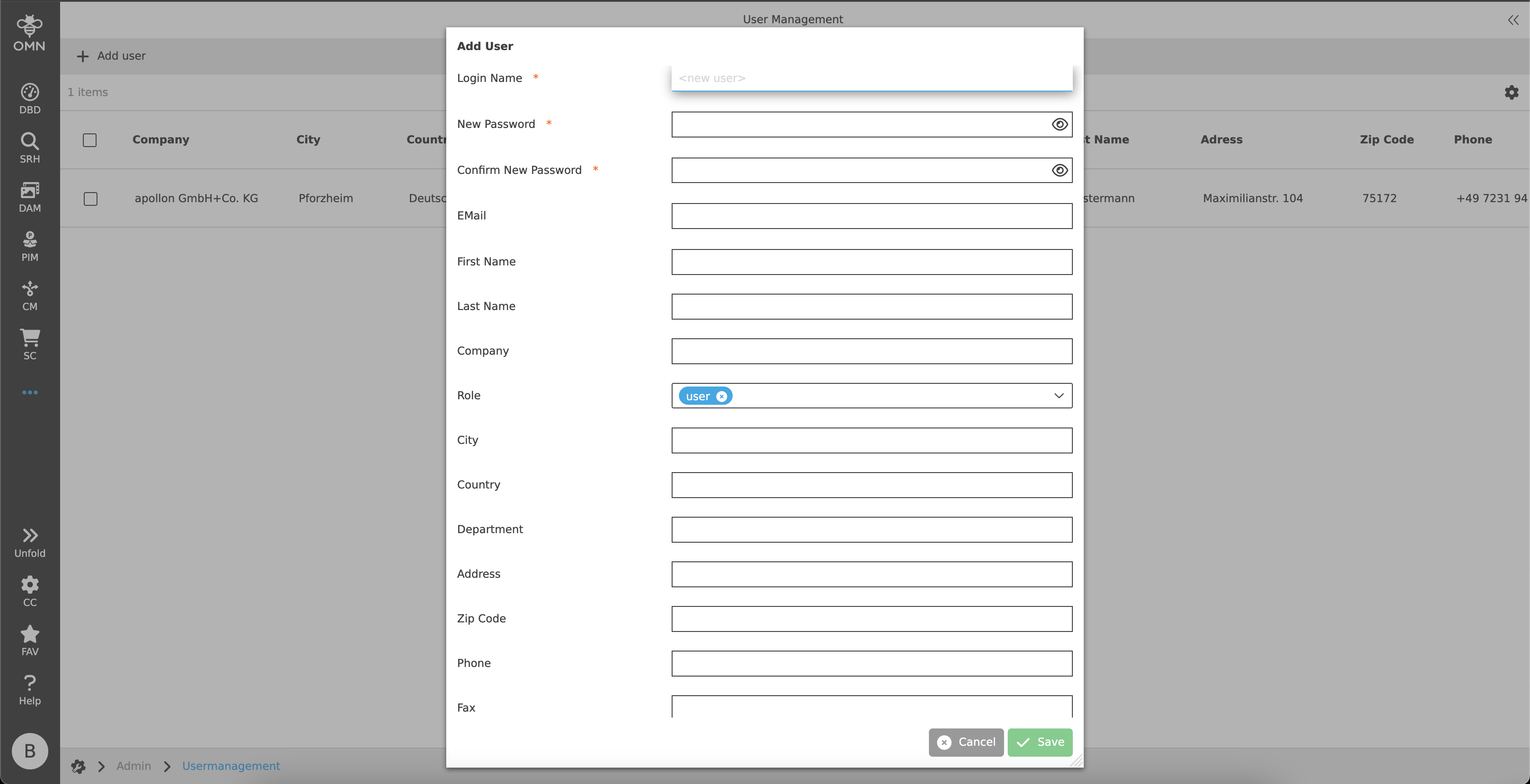The image size is (1530, 784).
Task: Click the green Save button
Action: (x=1040, y=743)
